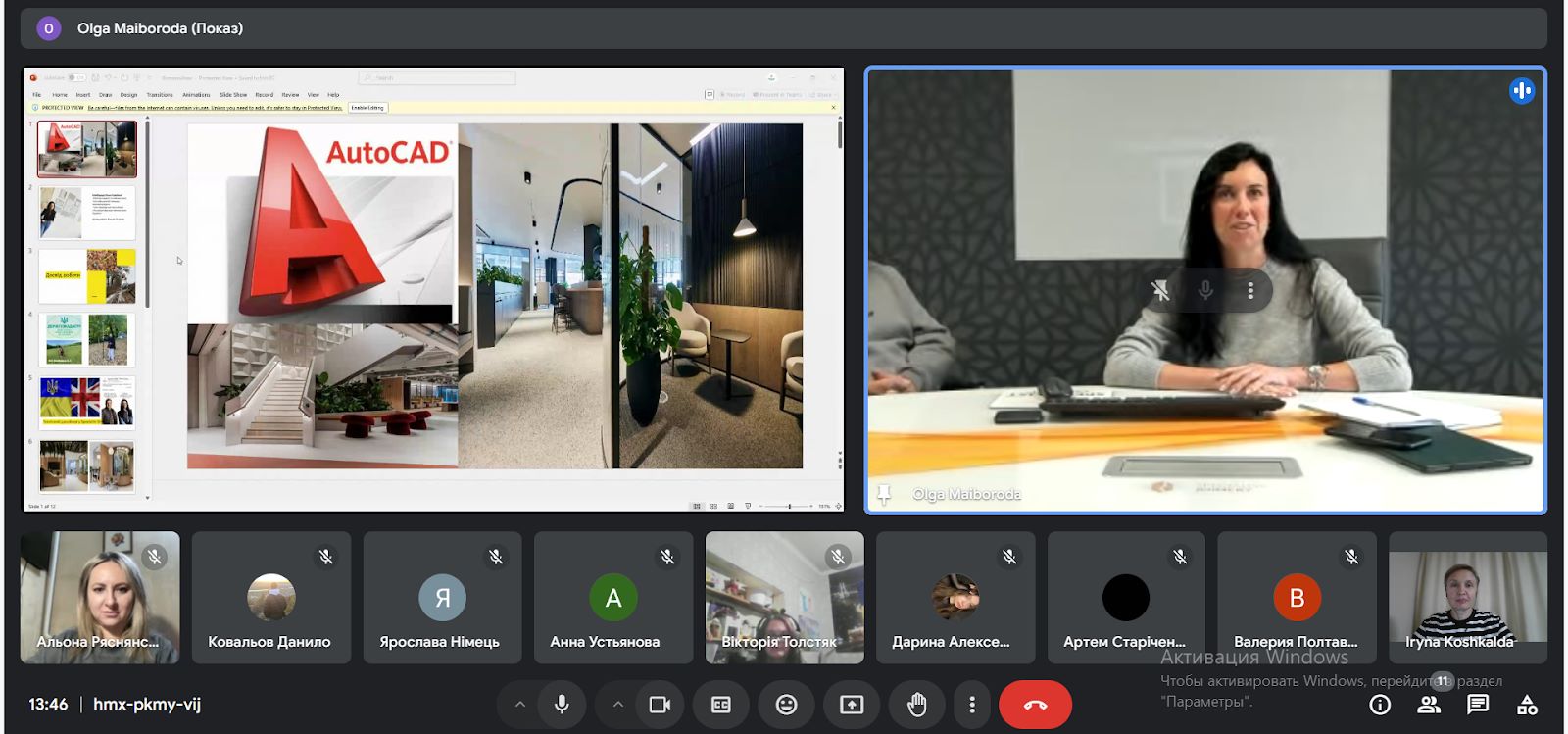Click the hmx-pkmy-vij meeting code

point(147,705)
